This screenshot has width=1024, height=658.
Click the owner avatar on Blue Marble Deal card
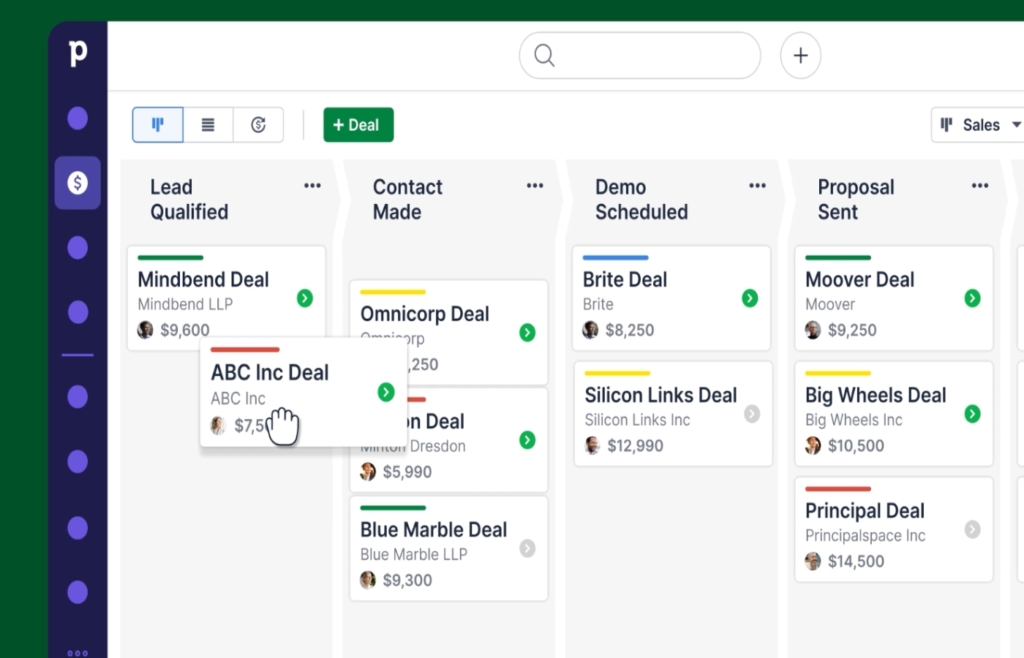pos(367,580)
